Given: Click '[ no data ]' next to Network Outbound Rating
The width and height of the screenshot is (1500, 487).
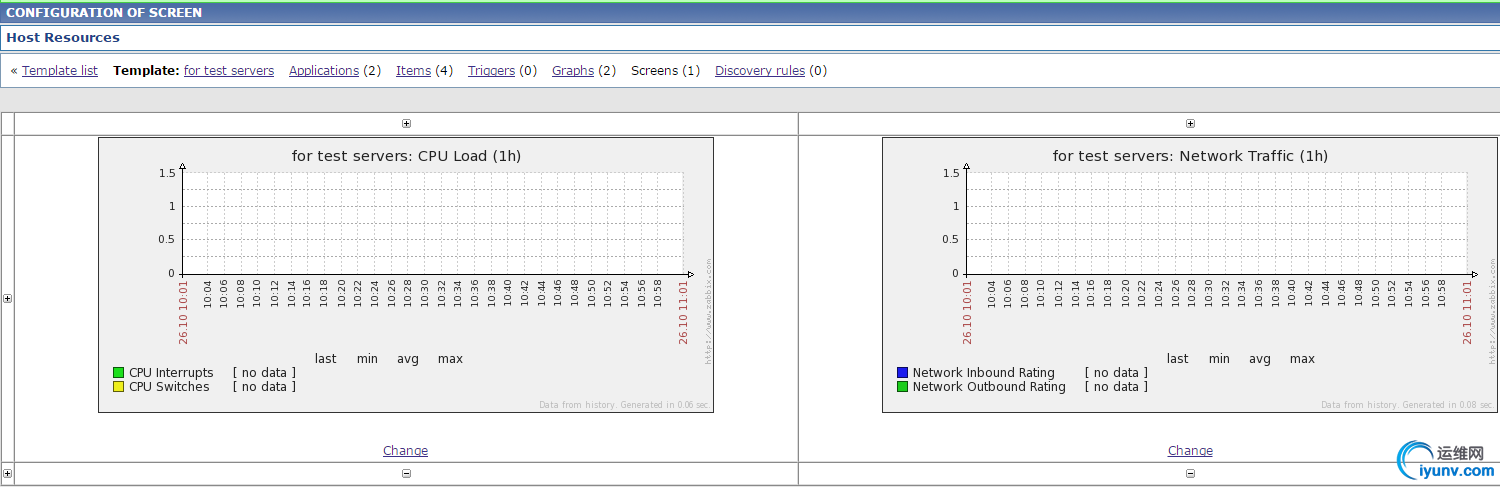Looking at the screenshot, I should click(x=1116, y=387).
